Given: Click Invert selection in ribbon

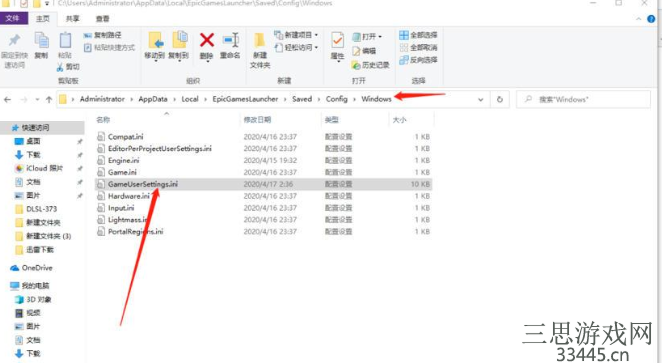Looking at the screenshot, I should [418, 60].
